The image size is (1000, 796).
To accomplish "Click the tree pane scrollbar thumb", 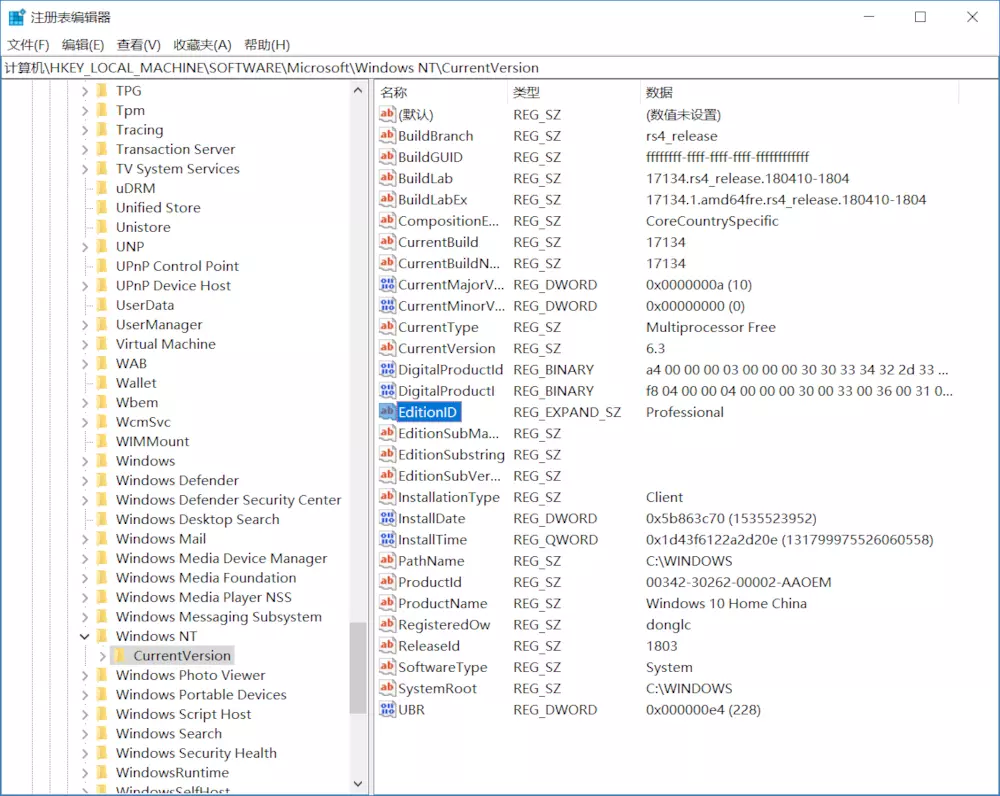I will click(x=358, y=668).
